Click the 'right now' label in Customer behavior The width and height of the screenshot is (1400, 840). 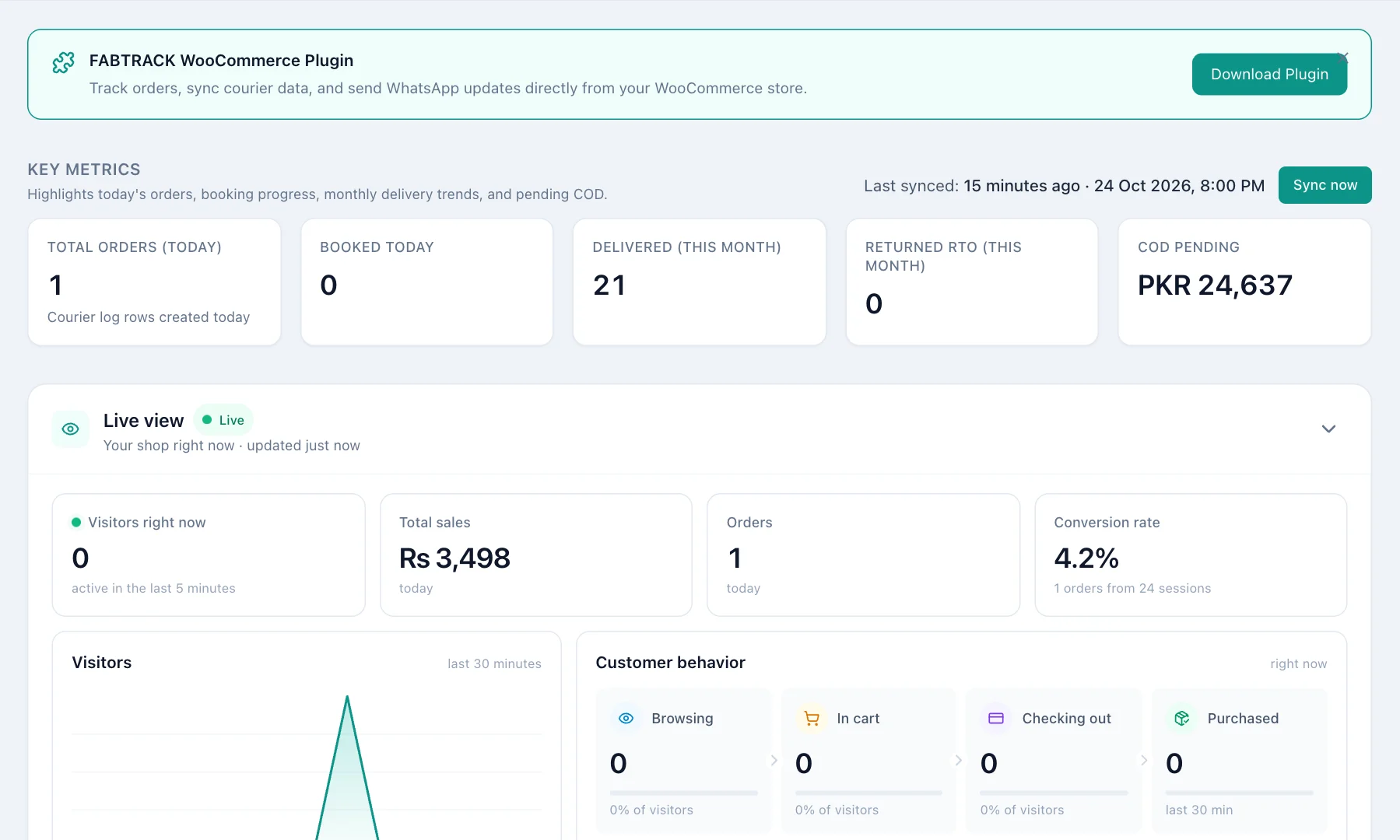(1298, 663)
